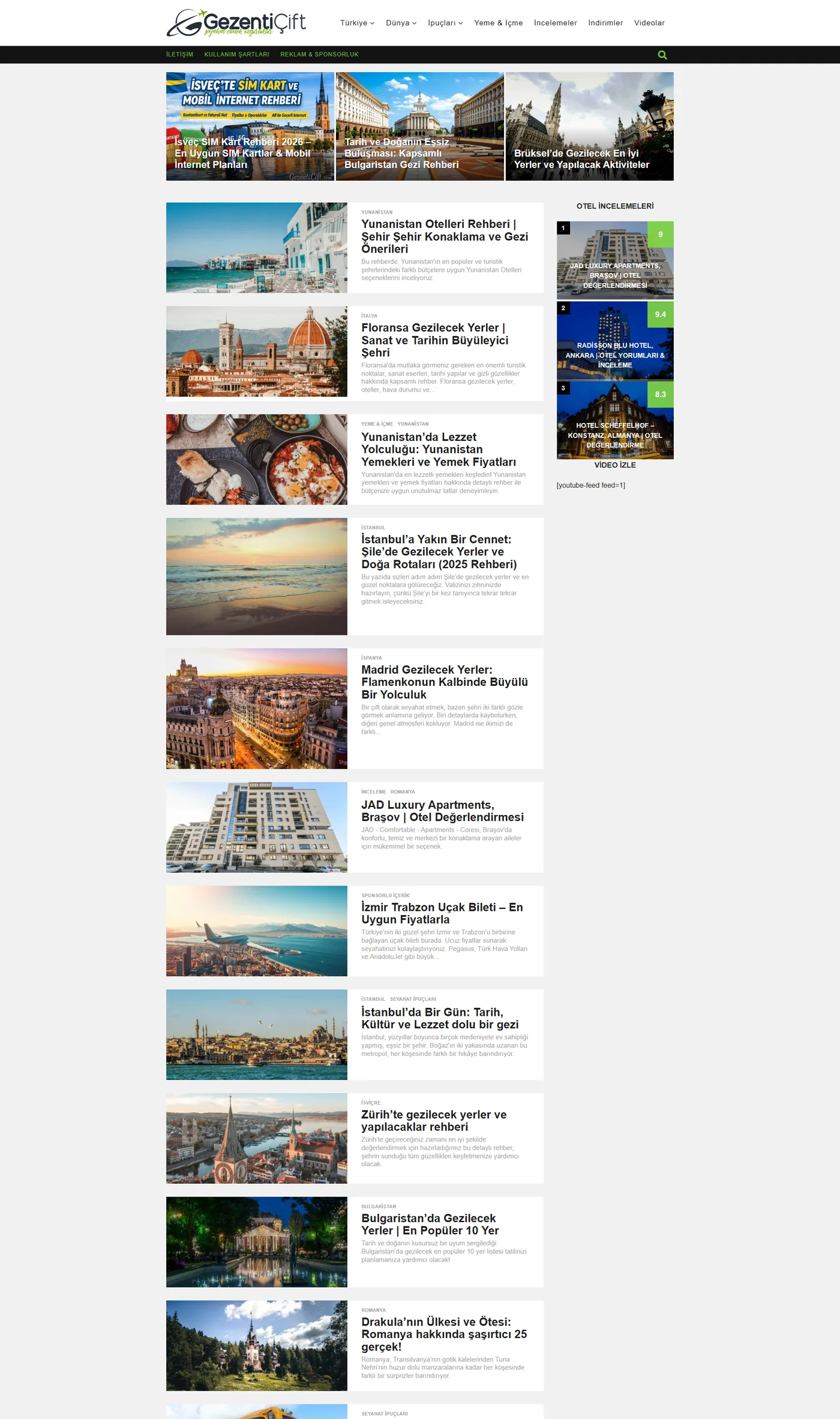Click the İLETİŞİM link in the black bar

(179, 54)
